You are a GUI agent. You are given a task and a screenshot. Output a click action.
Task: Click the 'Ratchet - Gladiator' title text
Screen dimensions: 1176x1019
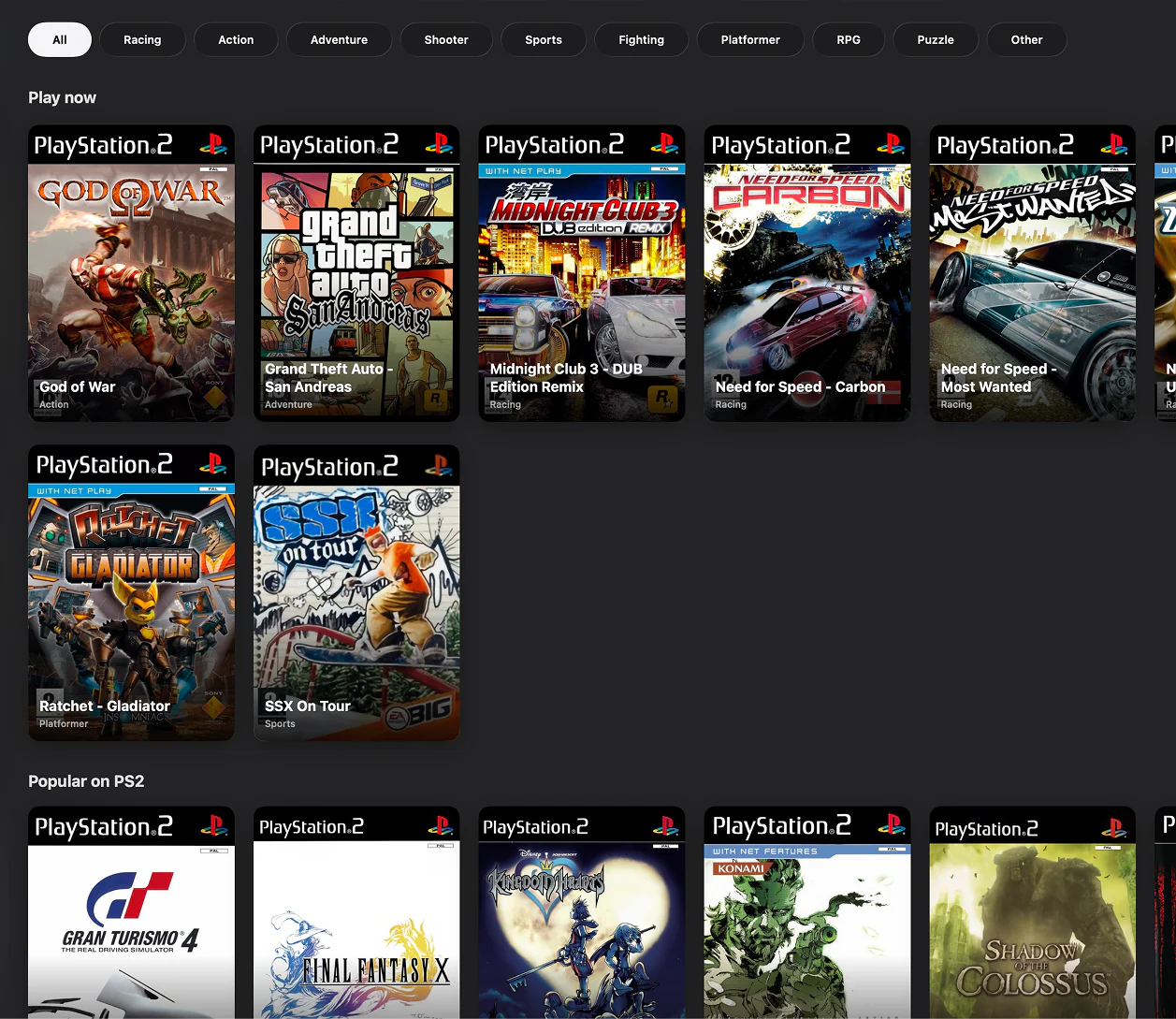tap(105, 706)
